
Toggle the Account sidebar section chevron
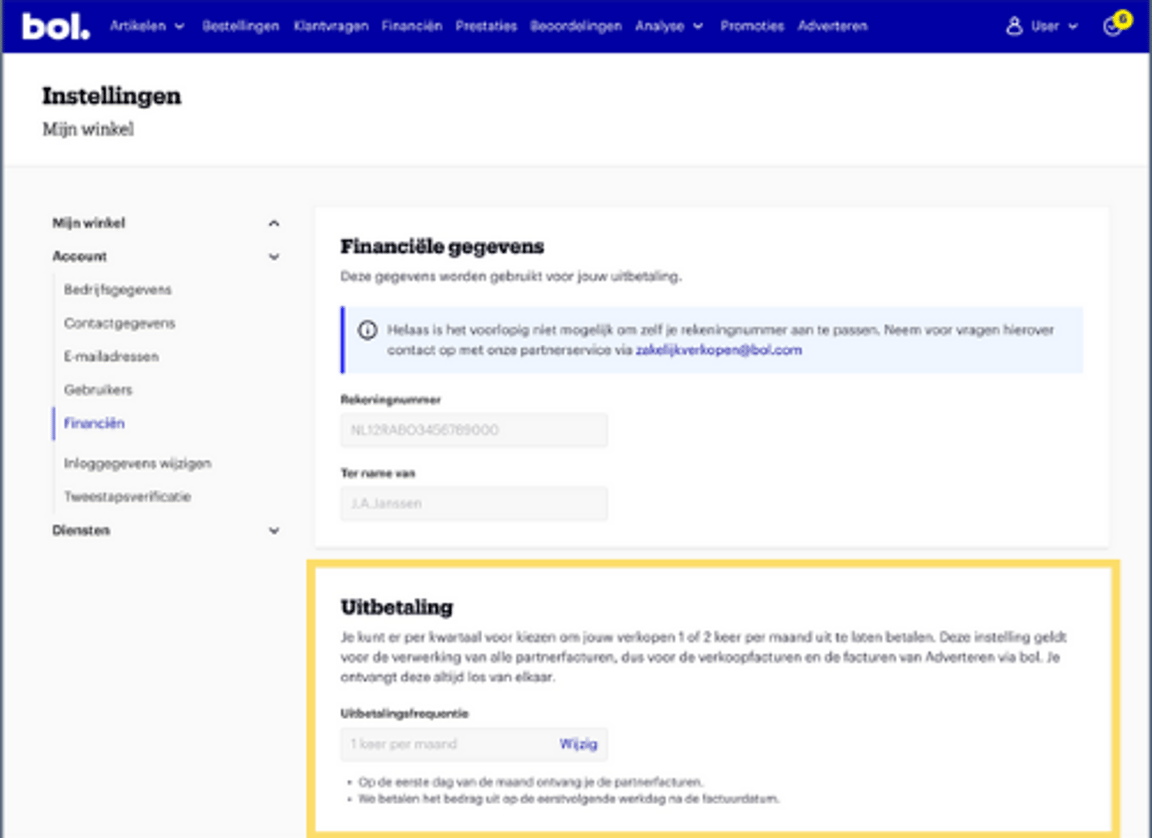point(274,257)
